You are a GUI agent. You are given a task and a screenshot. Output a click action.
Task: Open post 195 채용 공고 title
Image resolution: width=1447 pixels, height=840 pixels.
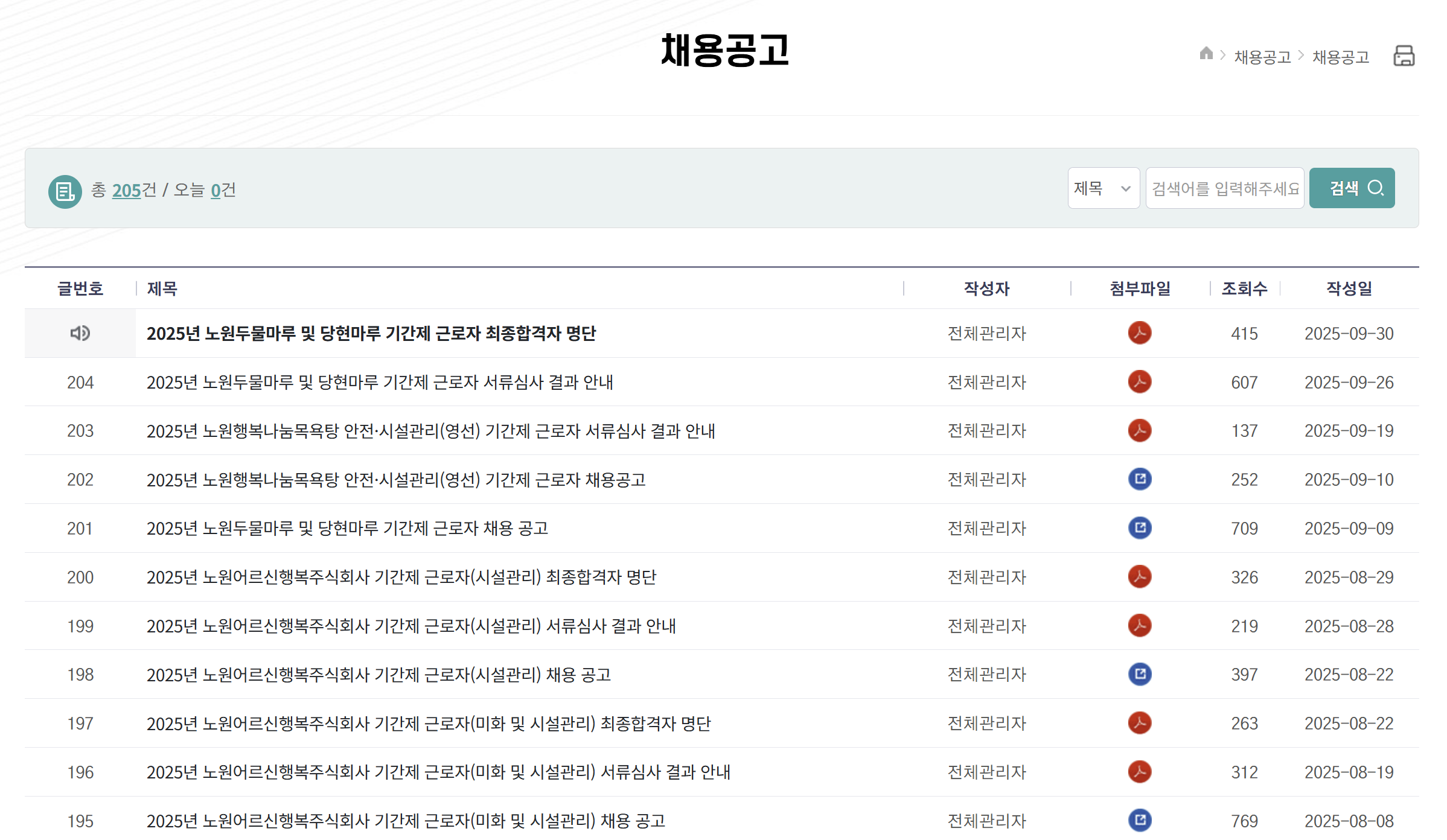(x=405, y=821)
